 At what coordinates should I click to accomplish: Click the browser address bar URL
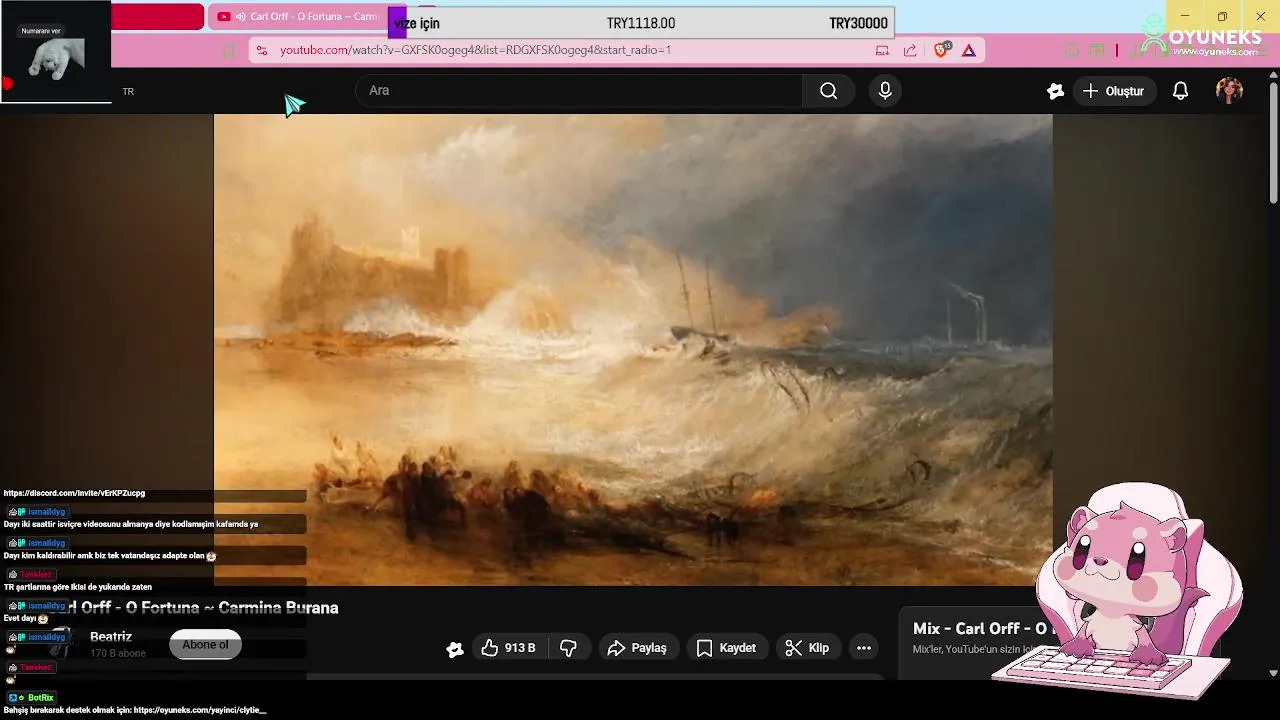(475, 50)
